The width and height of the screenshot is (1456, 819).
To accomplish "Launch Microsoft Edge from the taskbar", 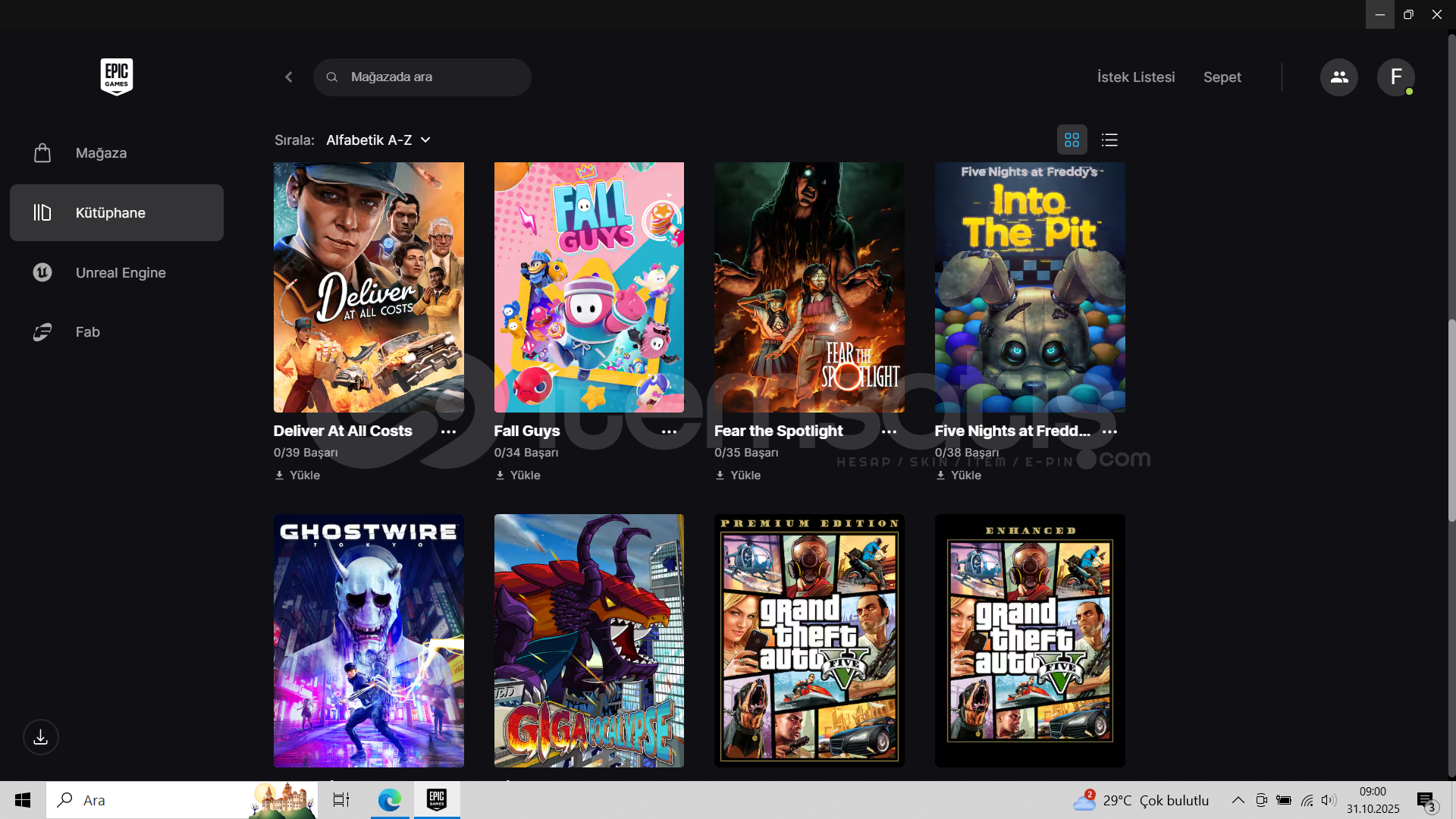I will 390,800.
